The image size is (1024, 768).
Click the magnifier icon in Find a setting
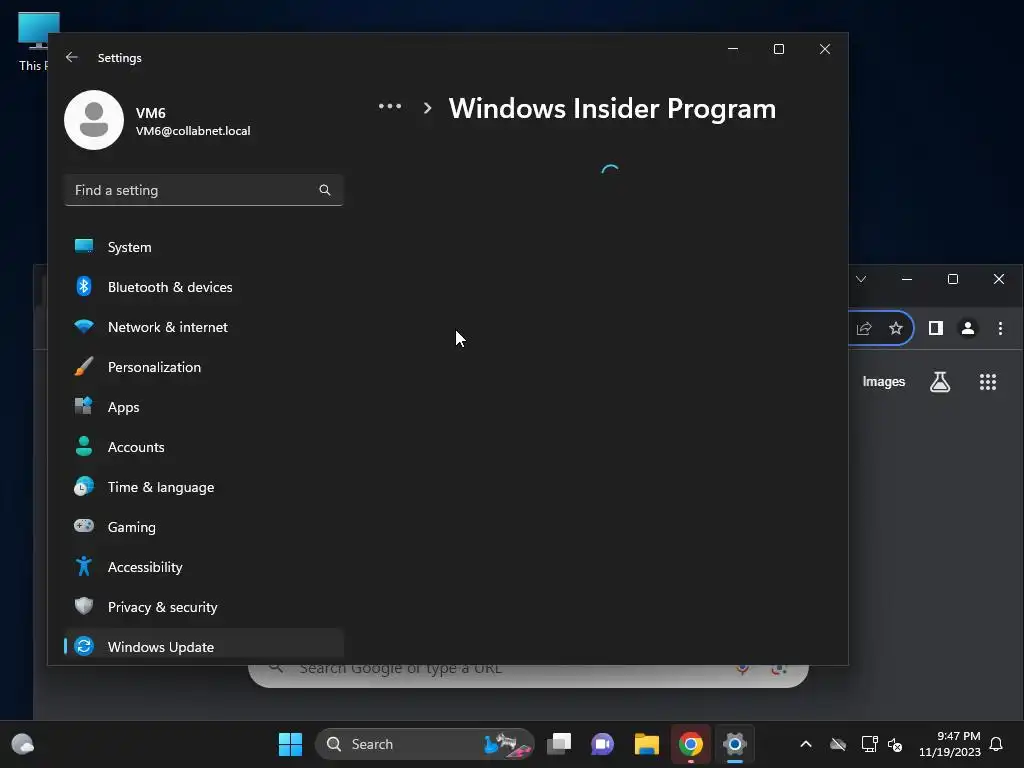(325, 190)
